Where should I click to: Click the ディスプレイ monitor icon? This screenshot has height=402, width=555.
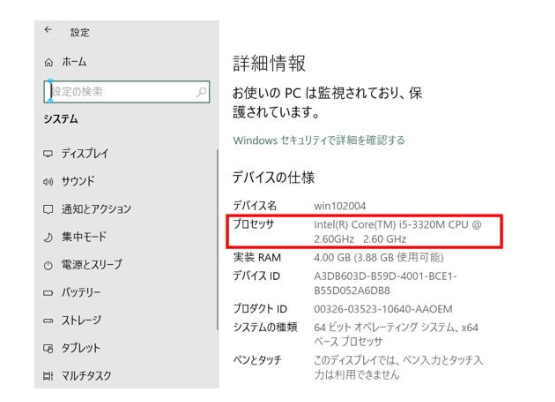[48, 153]
